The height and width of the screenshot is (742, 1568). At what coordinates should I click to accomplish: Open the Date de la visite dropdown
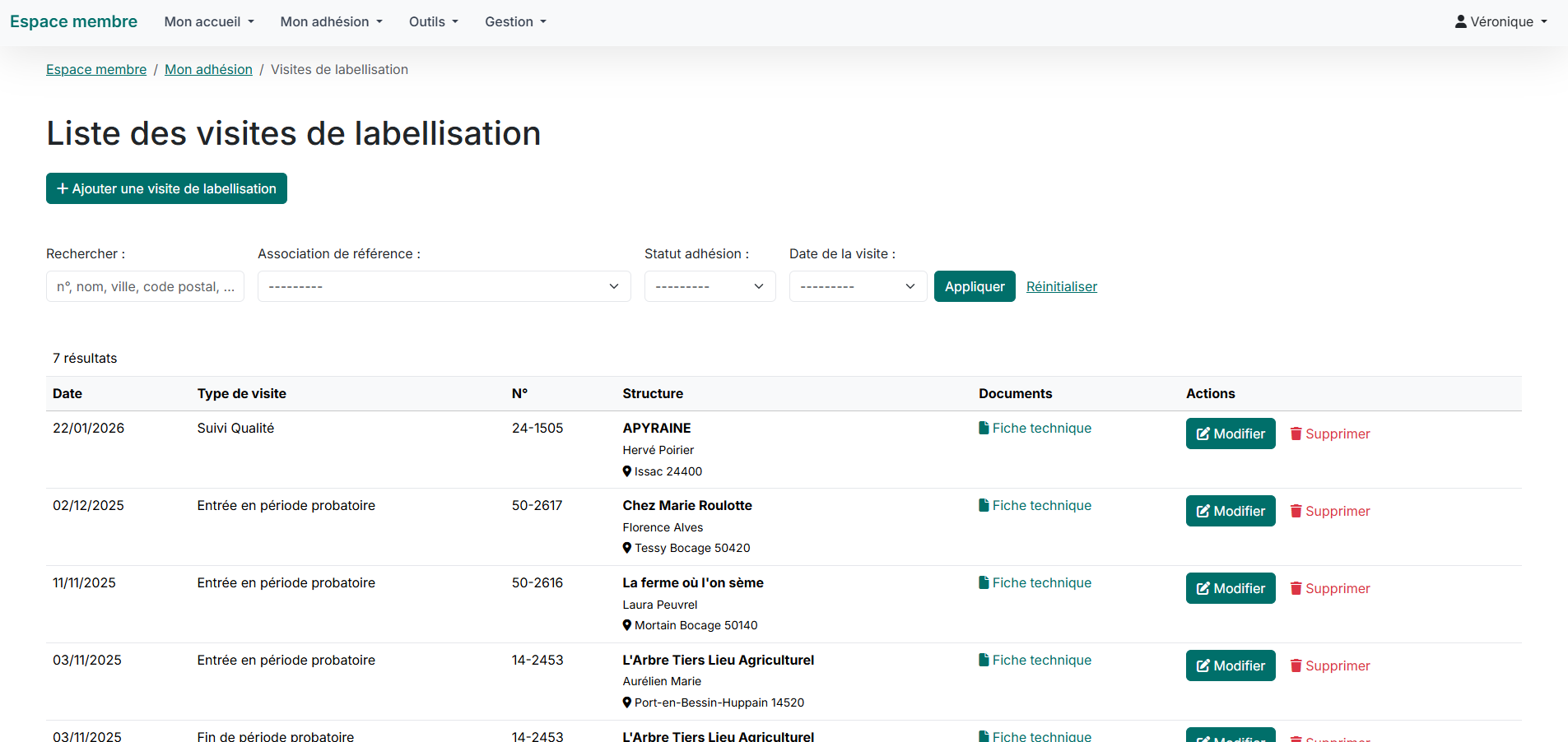point(858,286)
